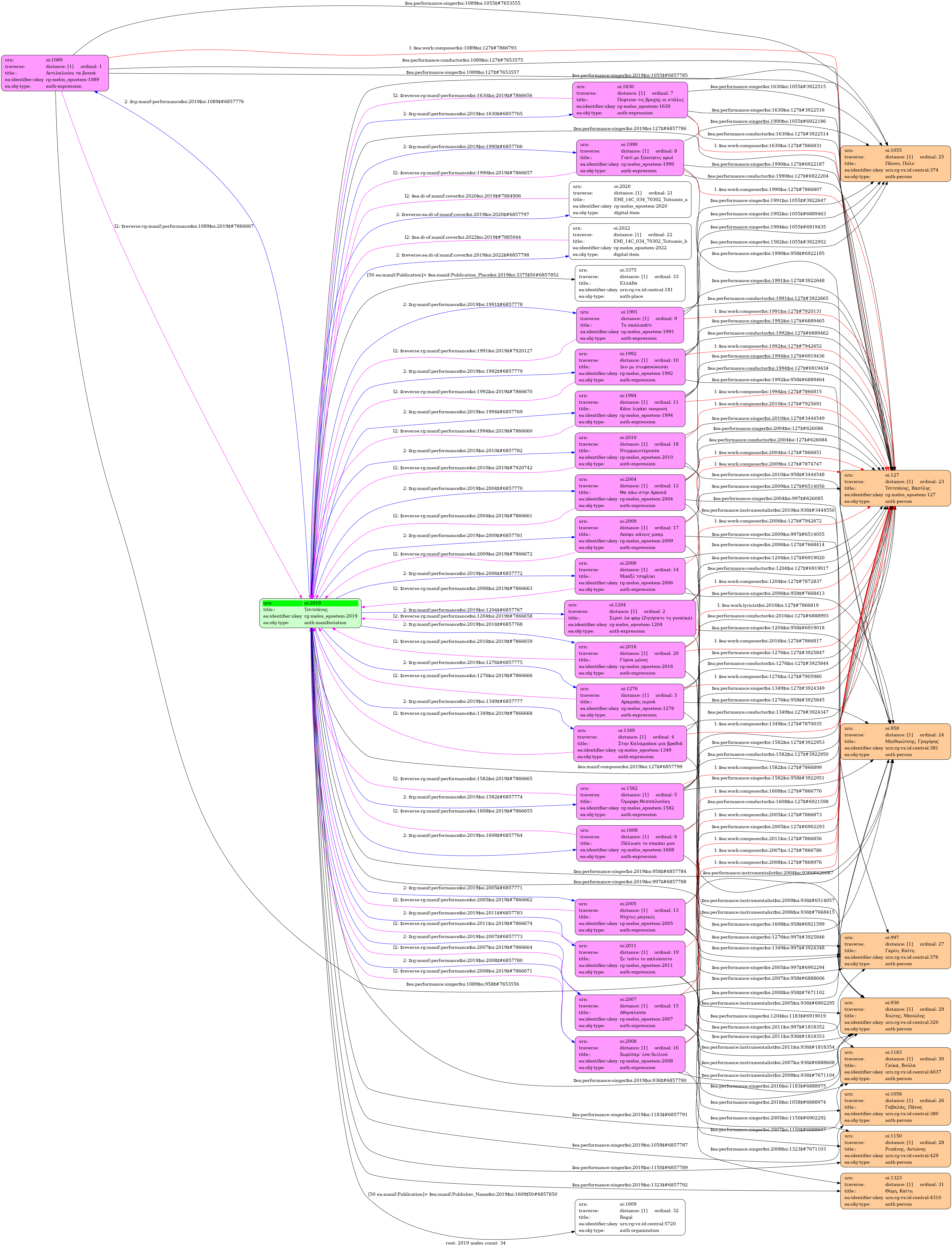This screenshot has height=1248, width=952.
Task: Click edge label rg:manif:performance oi:2019 oi:1089
Action: (184, 102)
